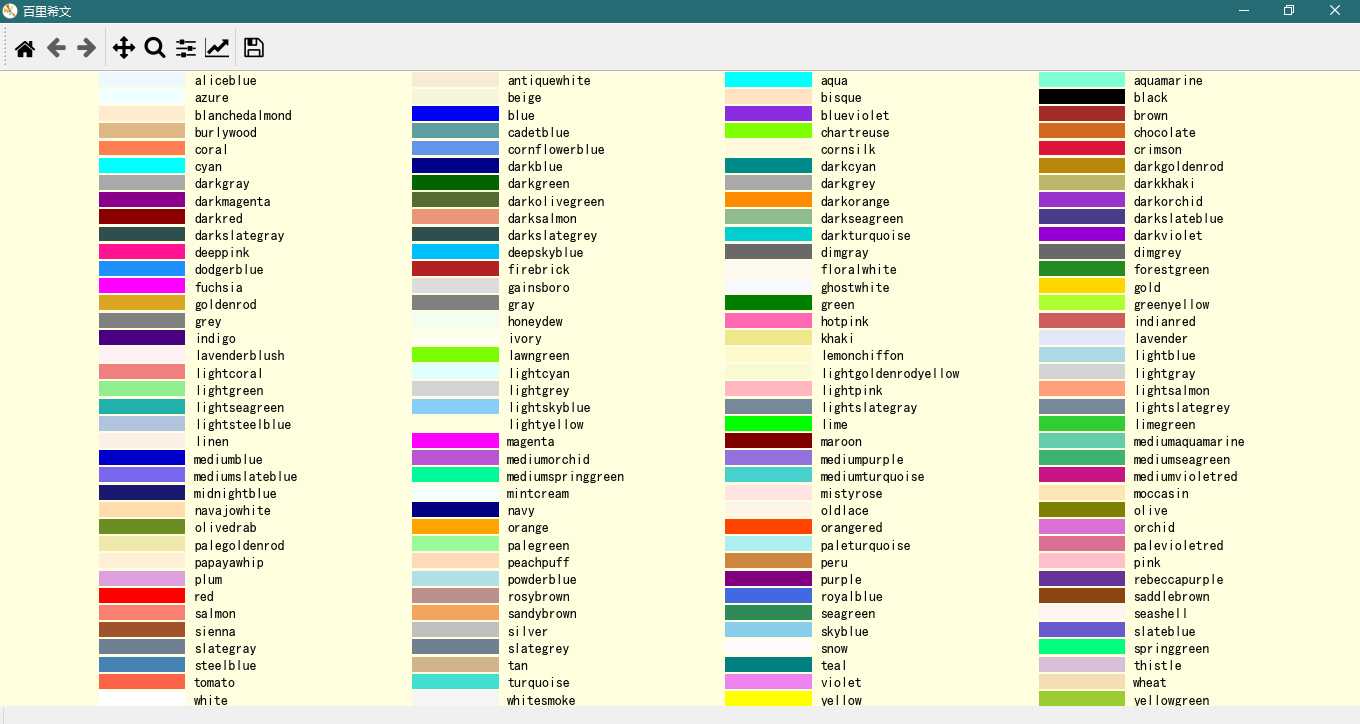Viewport: 1360px width, 724px height.
Task: Click the 'chartreuse' label
Action: click(x=855, y=132)
